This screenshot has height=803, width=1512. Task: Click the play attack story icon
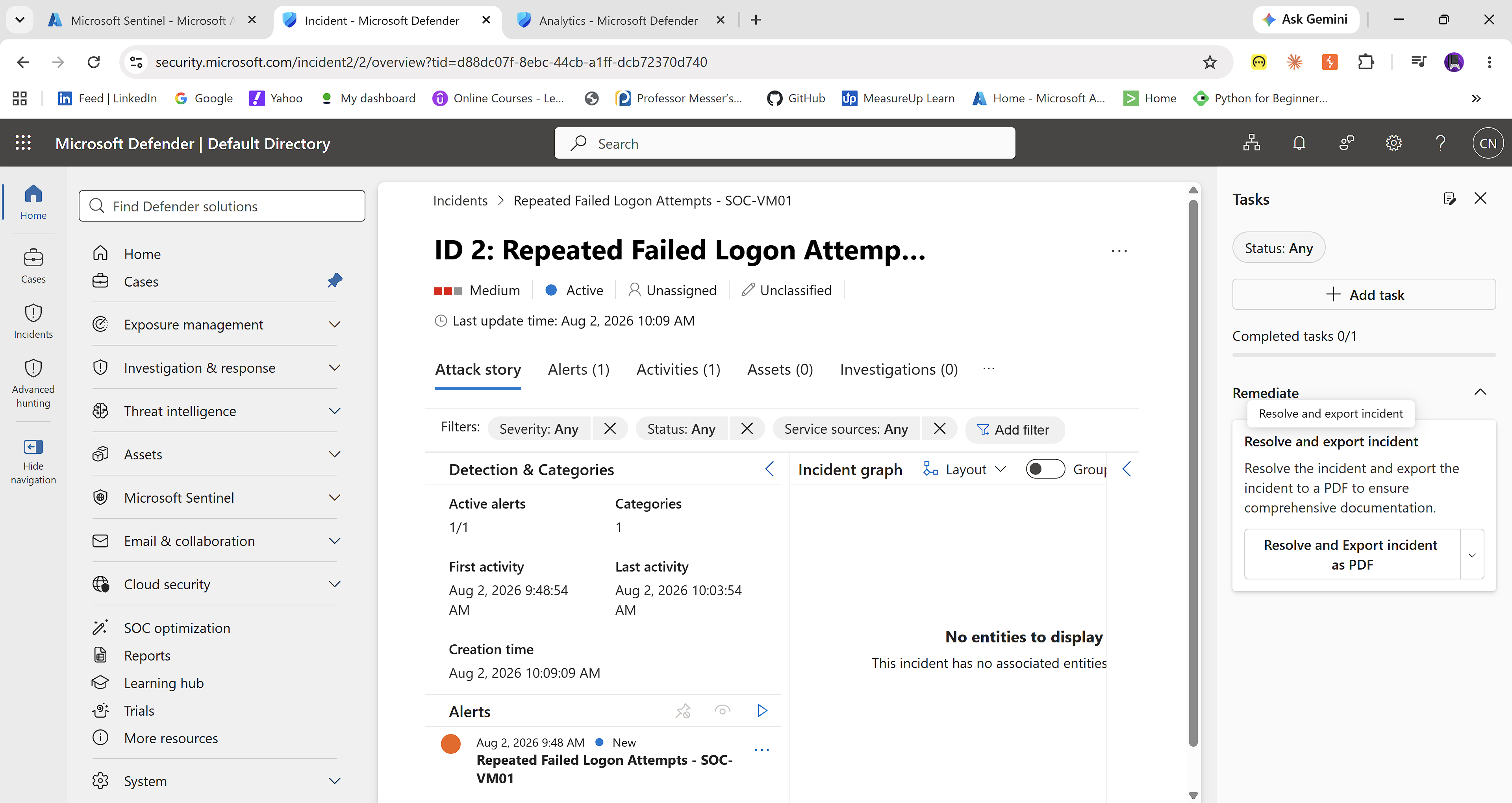(762, 711)
